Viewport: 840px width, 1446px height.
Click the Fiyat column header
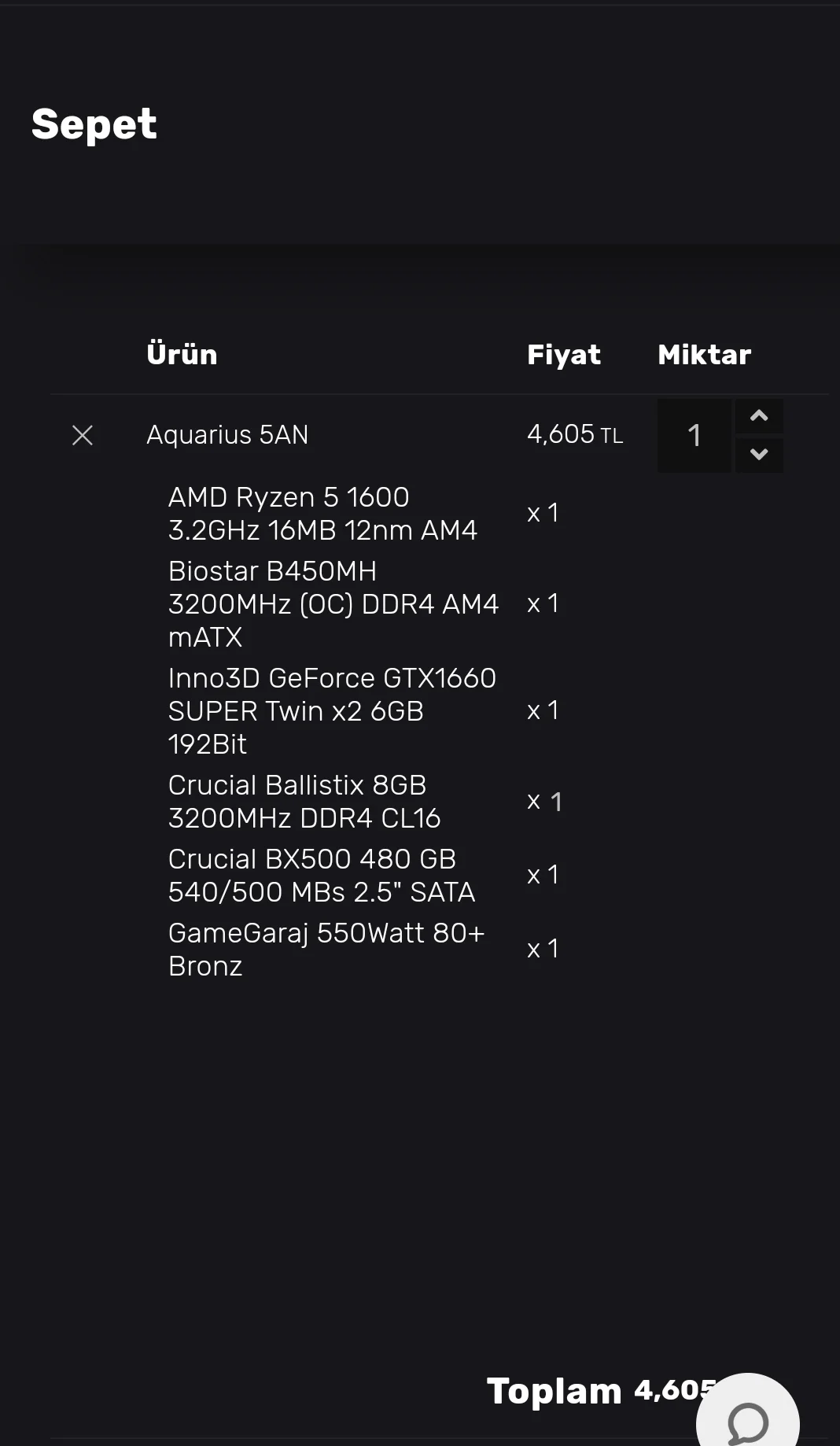click(563, 355)
